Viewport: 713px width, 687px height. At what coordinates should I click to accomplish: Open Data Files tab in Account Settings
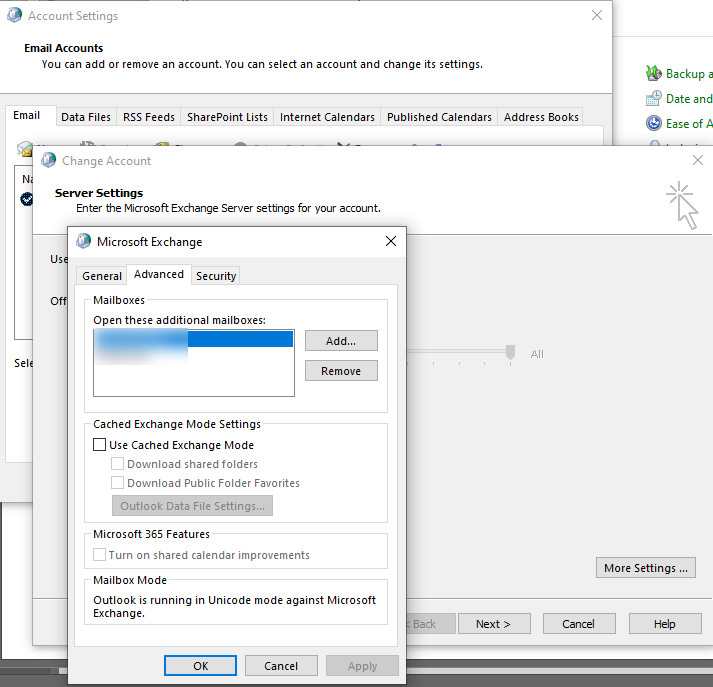[85, 117]
